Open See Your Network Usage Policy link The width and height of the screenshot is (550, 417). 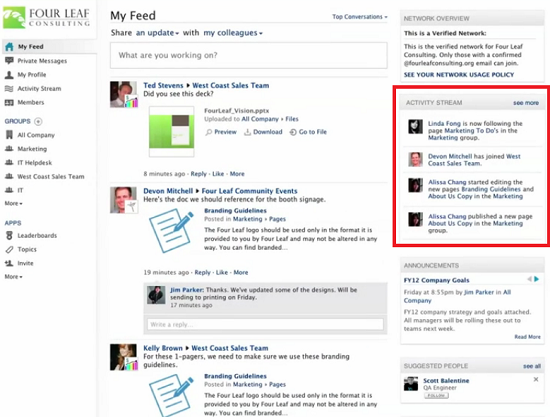[459, 75]
